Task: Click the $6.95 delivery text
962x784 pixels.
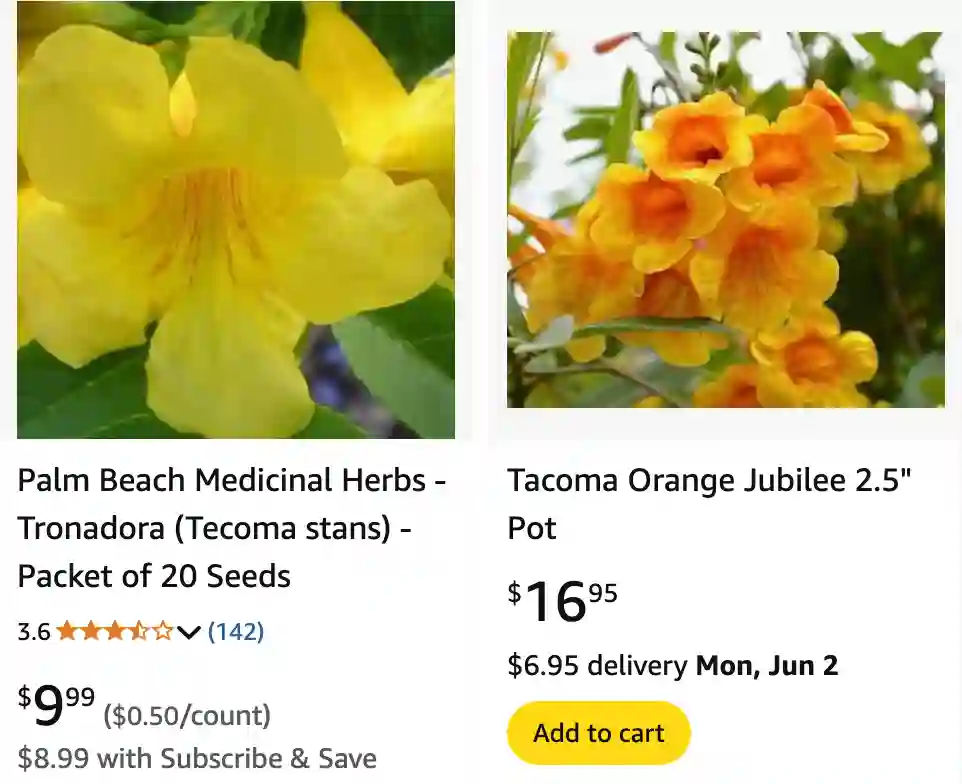Action: coord(597,665)
